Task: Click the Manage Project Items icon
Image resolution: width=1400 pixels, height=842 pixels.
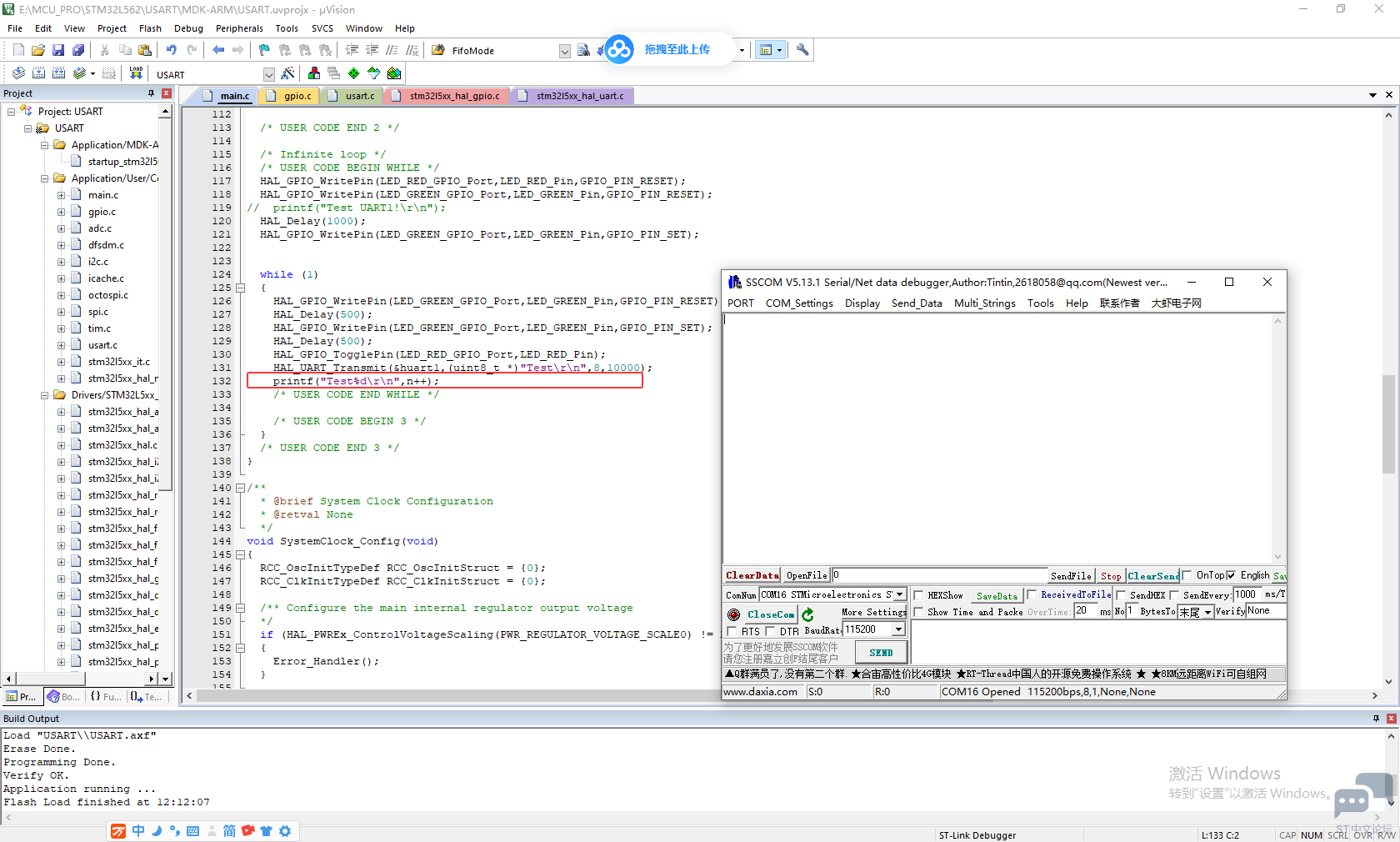Action: [x=314, y=73]
